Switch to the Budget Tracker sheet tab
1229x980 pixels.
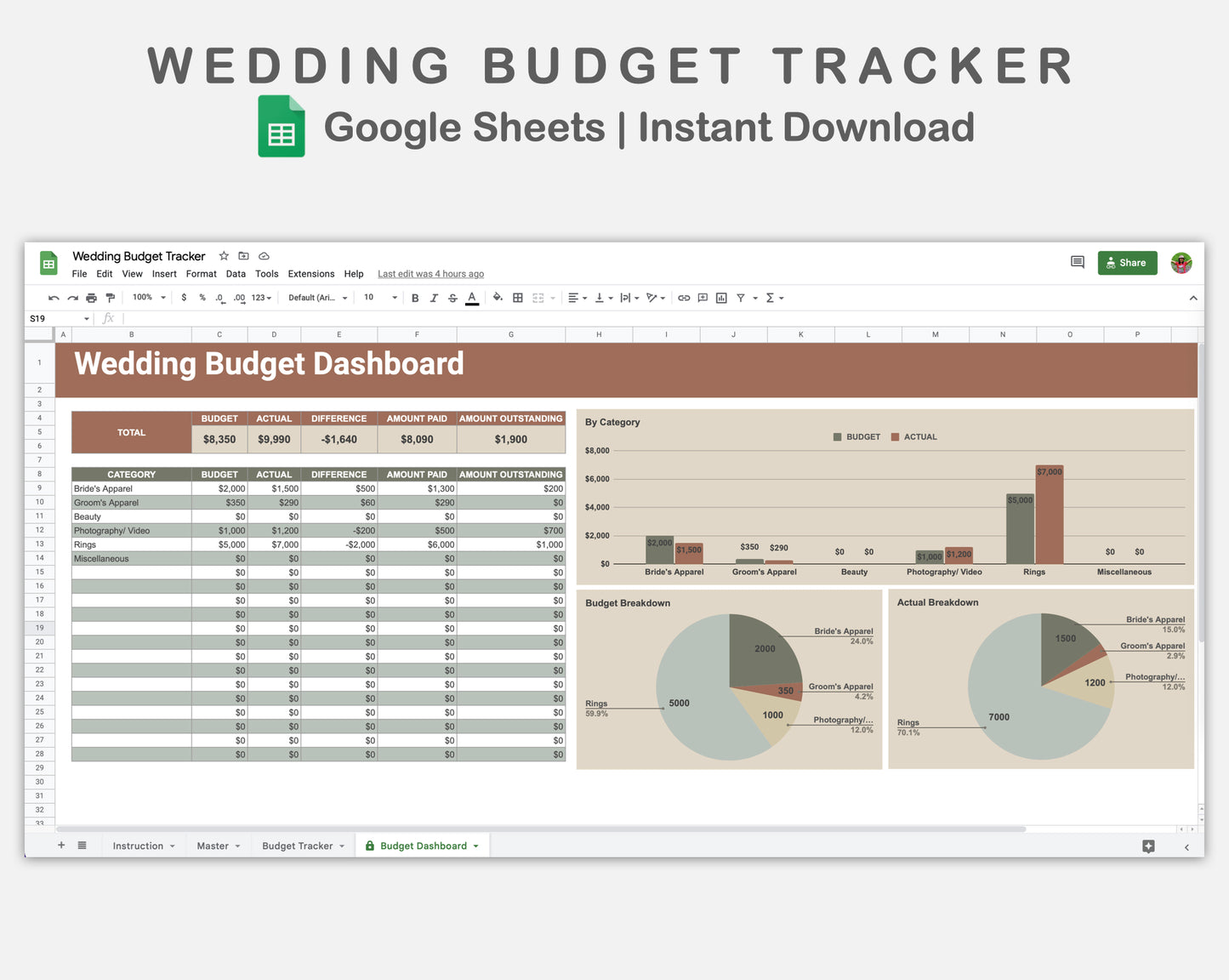[296, 846]
